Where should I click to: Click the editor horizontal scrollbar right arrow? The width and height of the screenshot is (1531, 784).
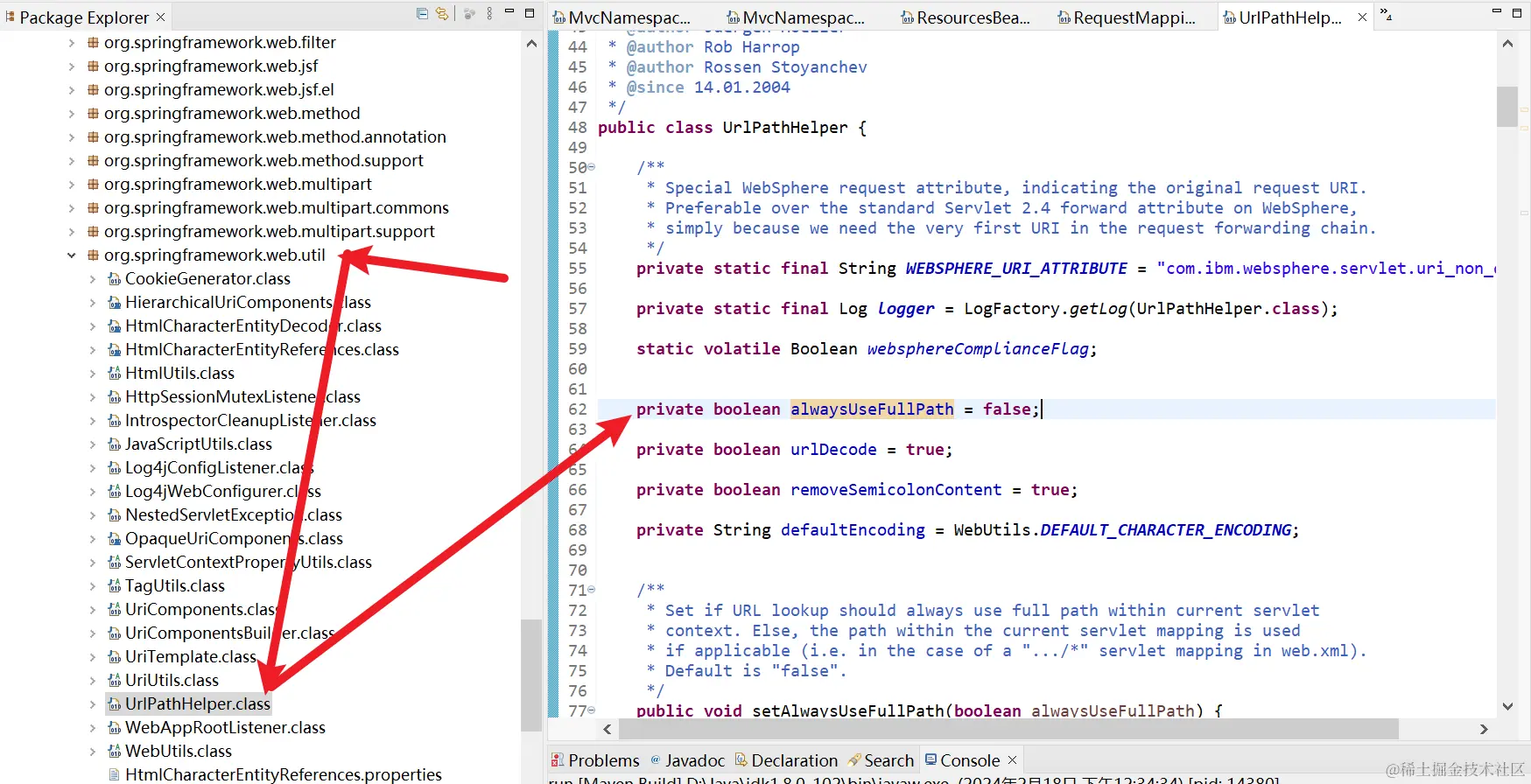[x=1484, y=729]
